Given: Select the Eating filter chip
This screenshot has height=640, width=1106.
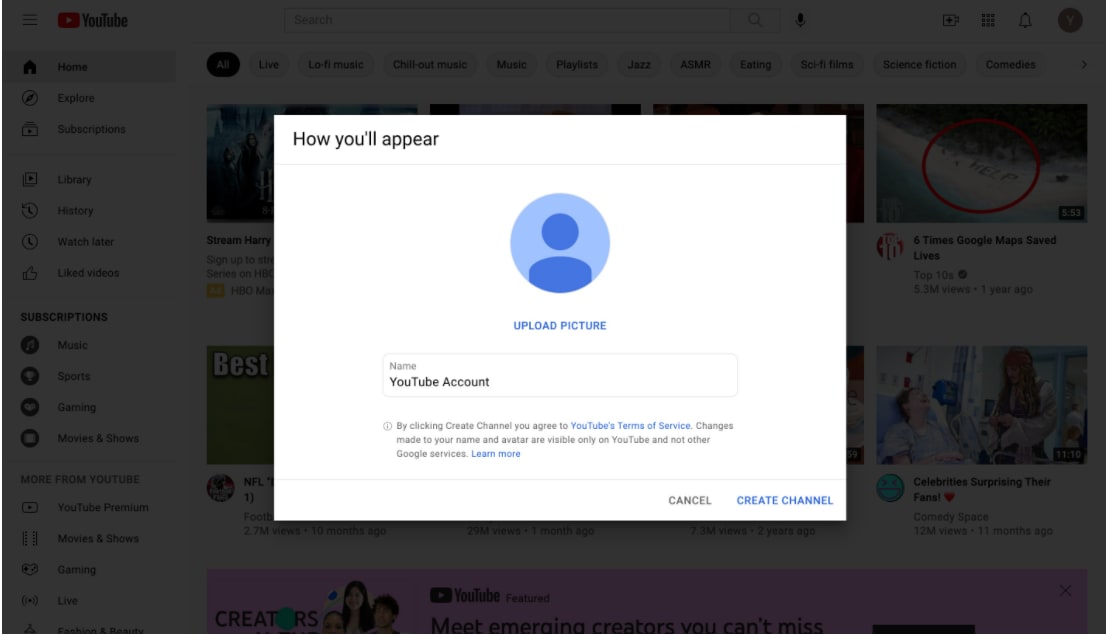Looking at the screenshot, I should click(755, 64).
